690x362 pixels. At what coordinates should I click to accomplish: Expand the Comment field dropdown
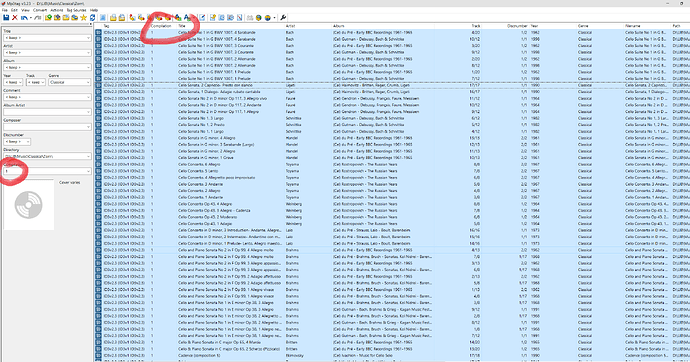(x=88, y=97)
